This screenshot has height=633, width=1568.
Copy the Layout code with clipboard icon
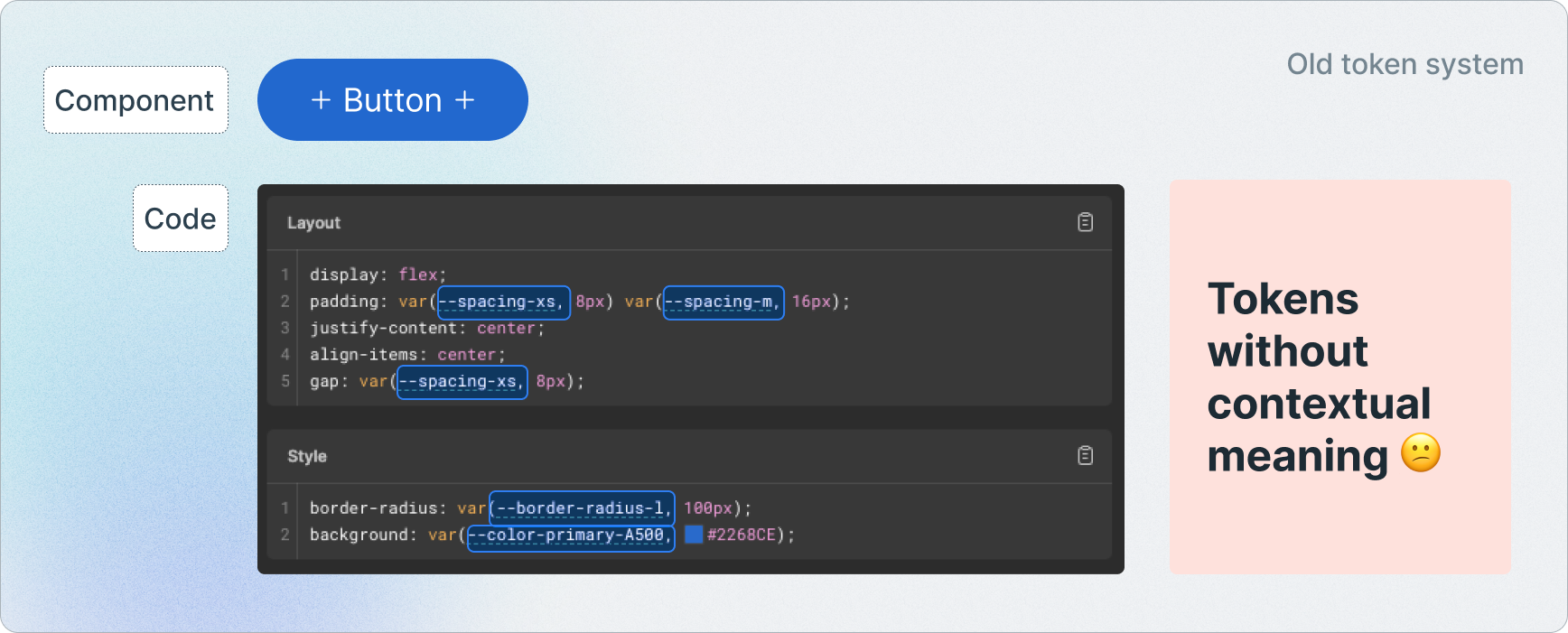click(x=1085, y=222)
